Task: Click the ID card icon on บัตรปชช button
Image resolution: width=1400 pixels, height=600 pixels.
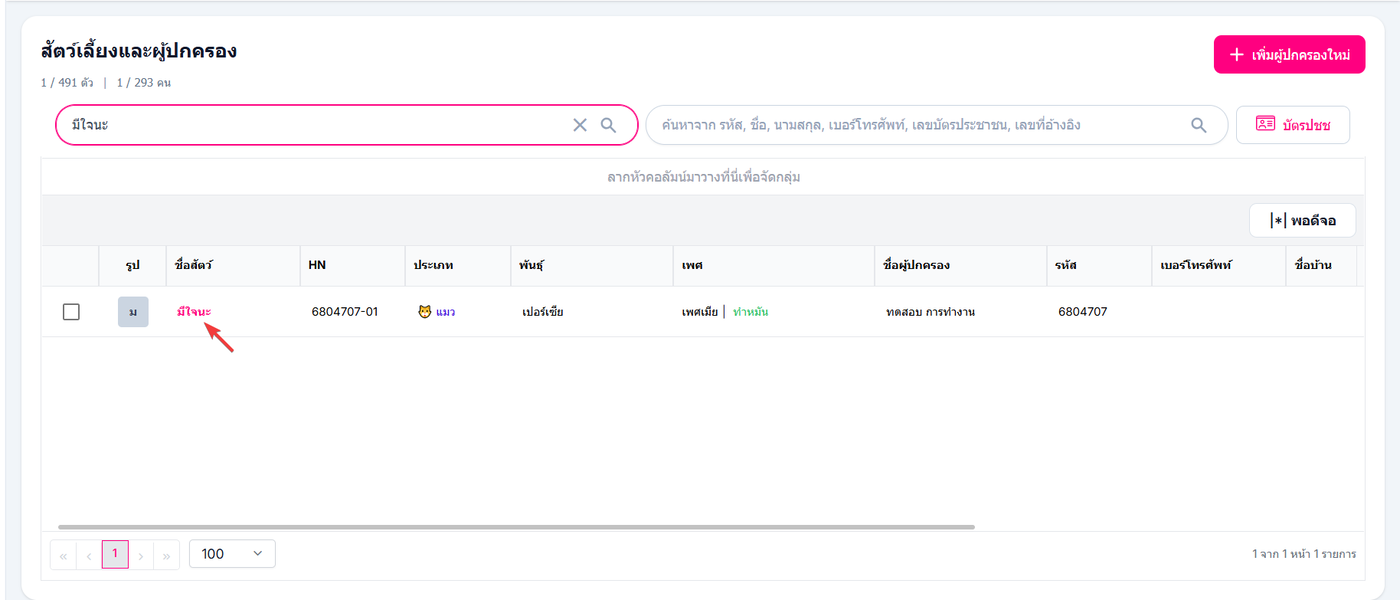Action: pyautogui.click(x=1265, y=125)
